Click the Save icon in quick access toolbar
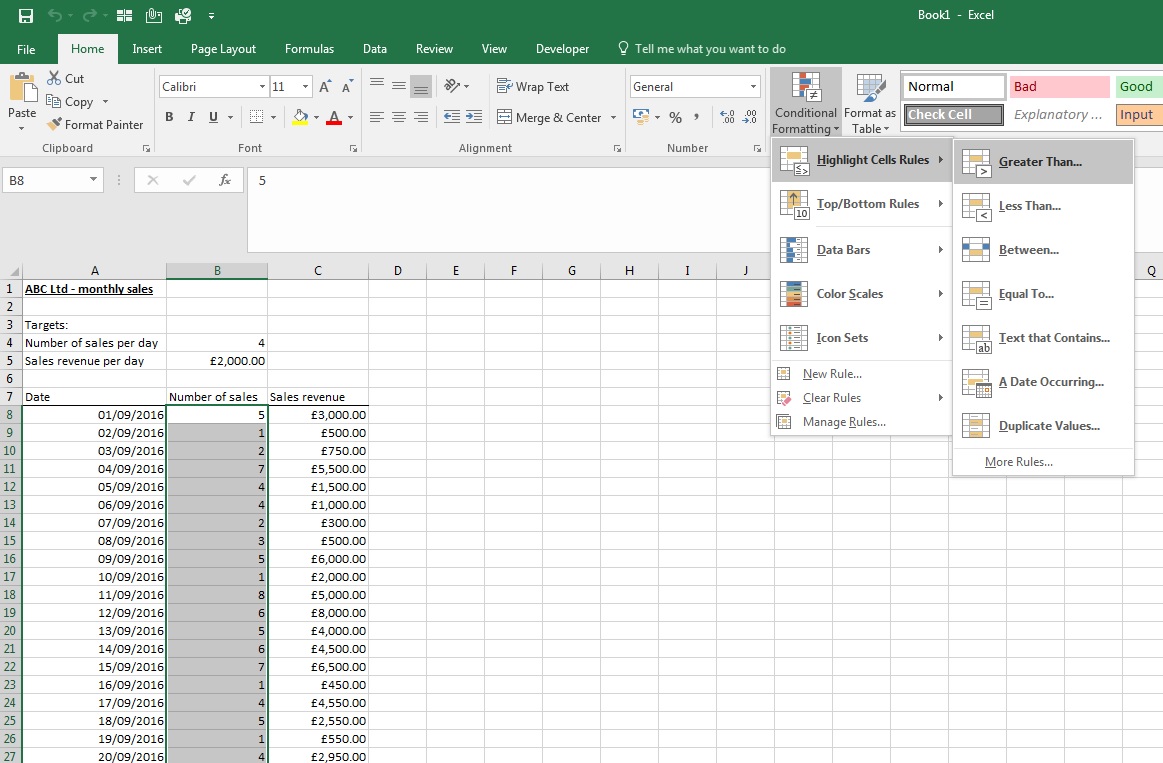Image resolution: width=1163 pixels, height=763 pixels. [x=26, y=16]
